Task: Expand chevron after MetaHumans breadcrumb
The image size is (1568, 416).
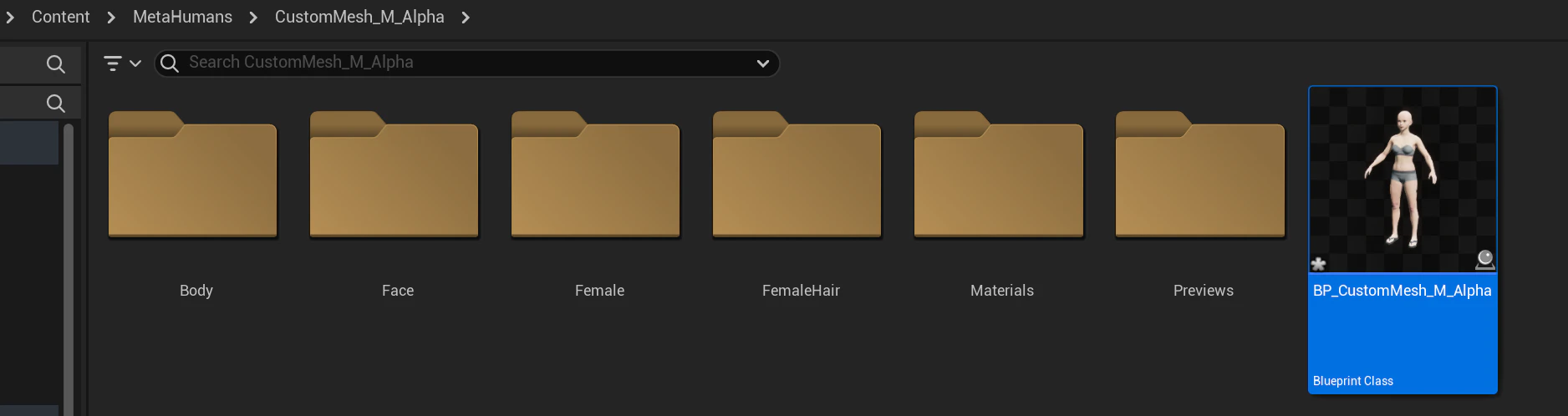Action: [x=253, y=18]
